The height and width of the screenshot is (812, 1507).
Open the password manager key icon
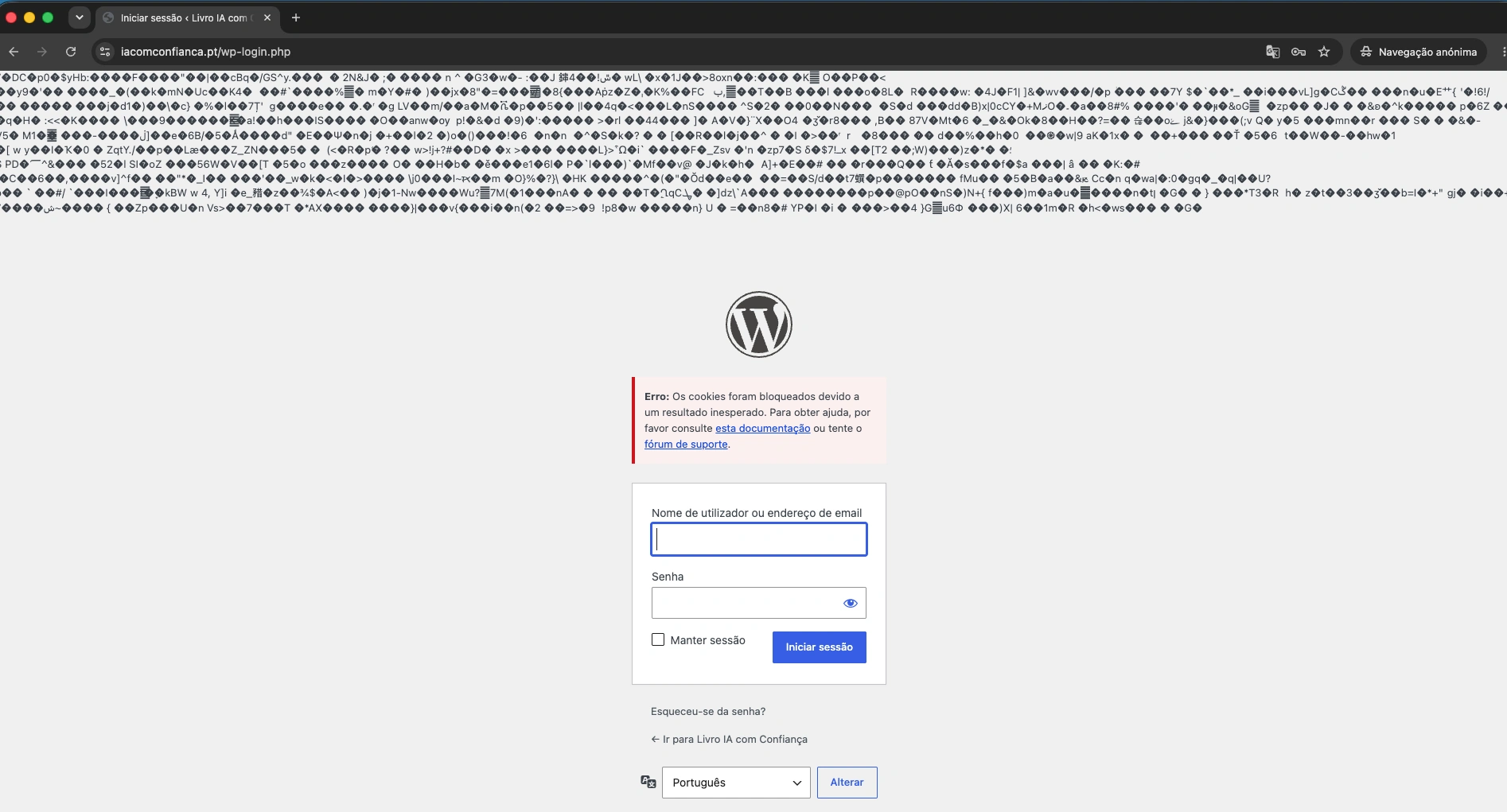pyautogui.click(x=1299, y=52)
